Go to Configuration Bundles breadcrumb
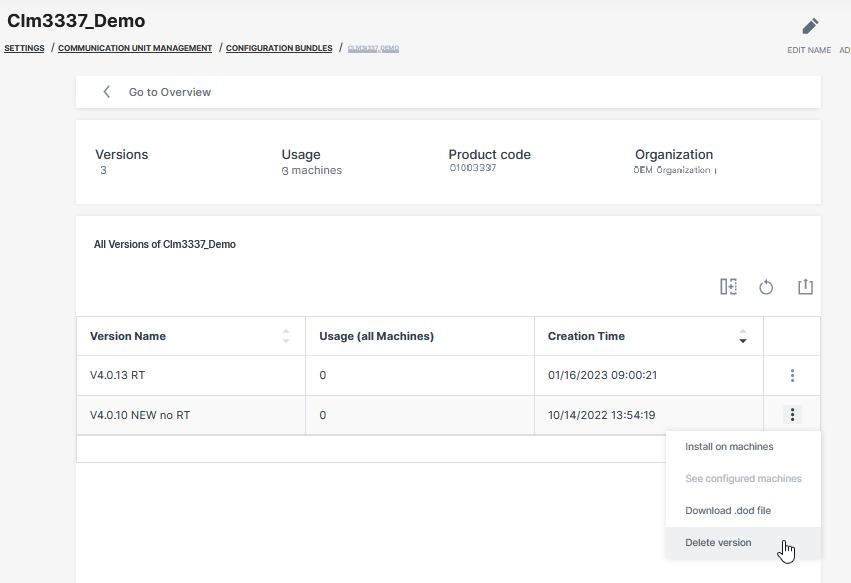This screenshot has height=583, width=851. coord(279,48)
